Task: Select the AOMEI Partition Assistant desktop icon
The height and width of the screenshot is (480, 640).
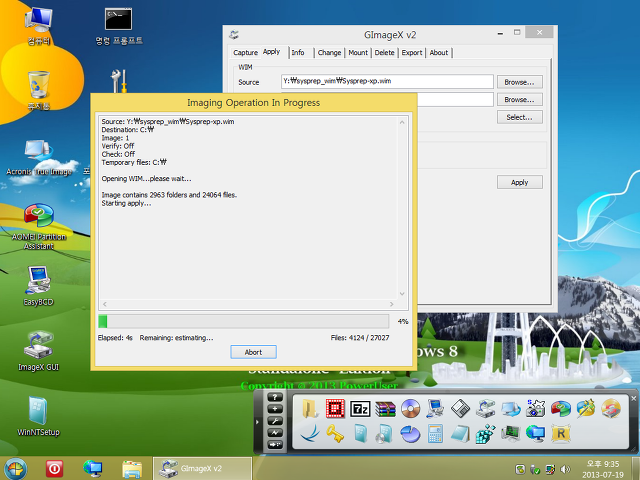Action: [x=38, y=227]
